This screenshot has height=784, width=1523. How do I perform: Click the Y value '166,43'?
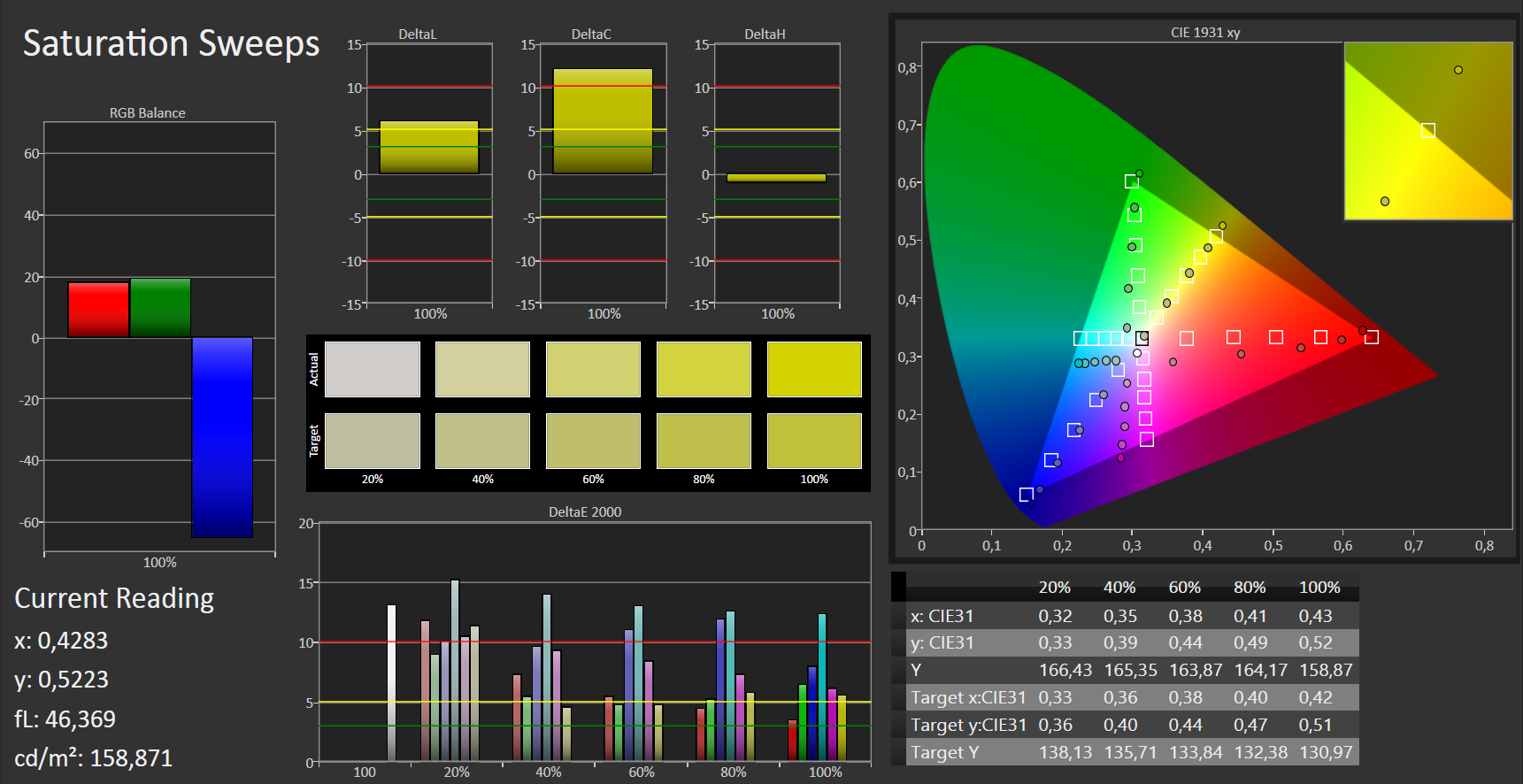(x=1065, y=671)
